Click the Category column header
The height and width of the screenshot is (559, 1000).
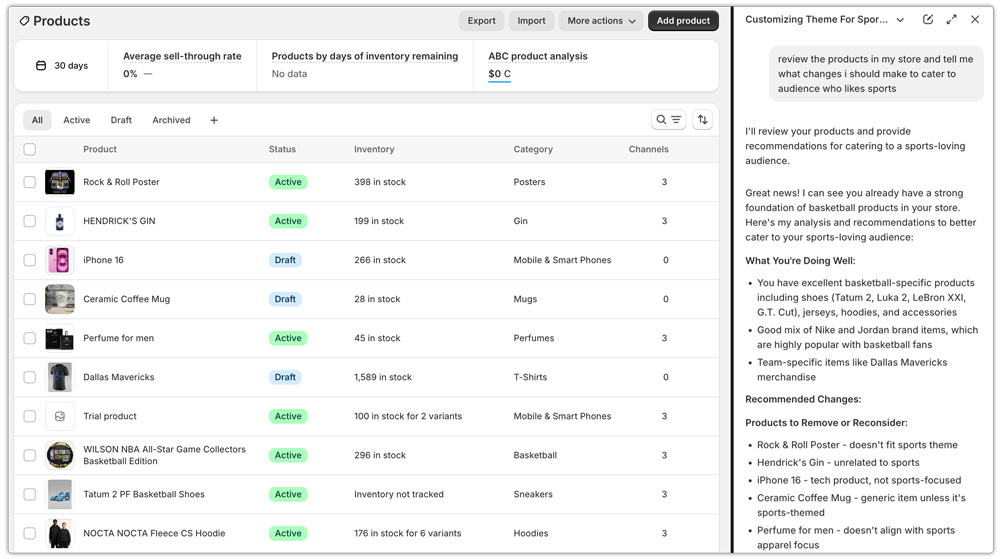(x=533, y=149)
